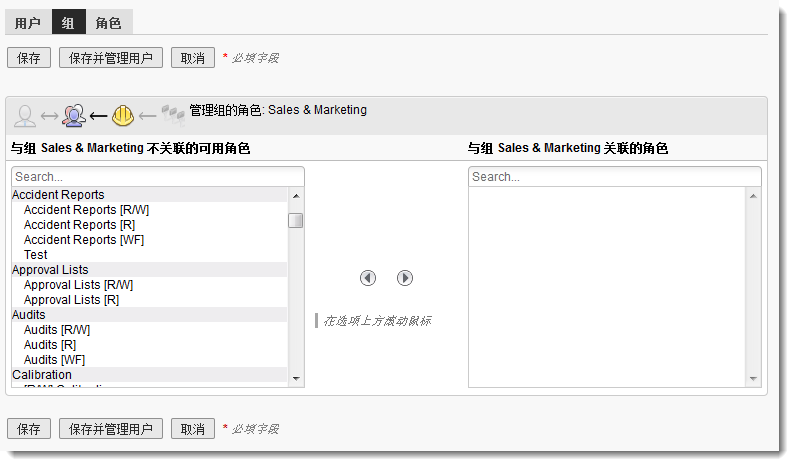Click the bottom 保存并管理用户 button
Image resolution: width=794 pixels, height=466 pixels.
[x=111, y=429]
